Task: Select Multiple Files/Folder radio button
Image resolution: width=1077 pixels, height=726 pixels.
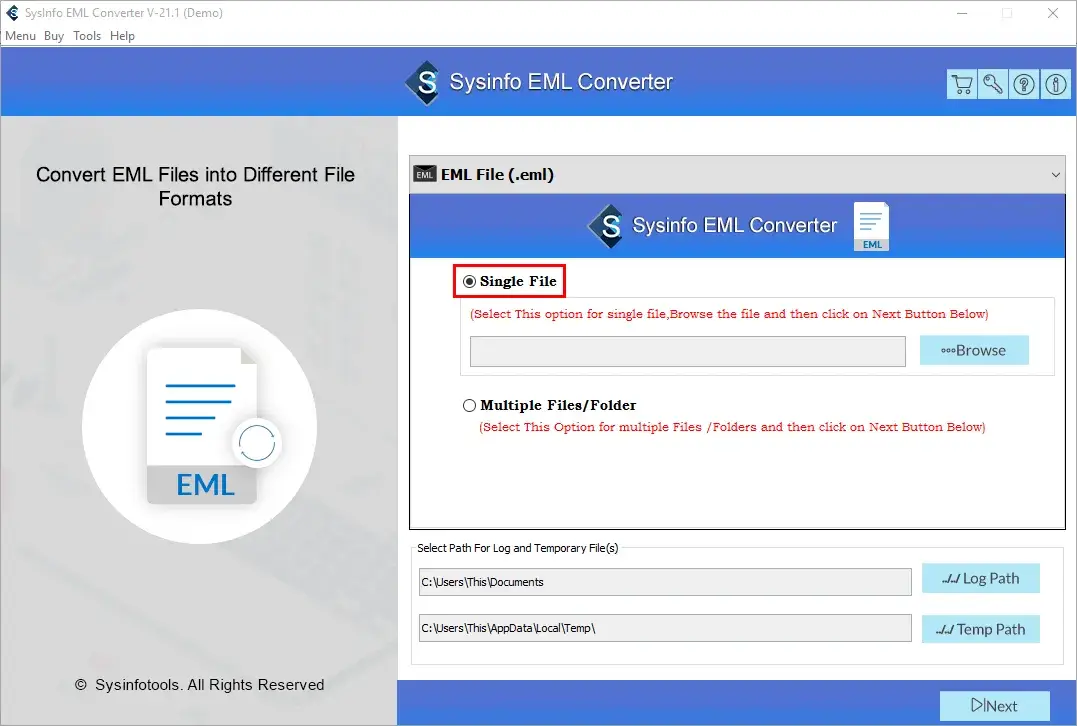Action: pos(469,405)
